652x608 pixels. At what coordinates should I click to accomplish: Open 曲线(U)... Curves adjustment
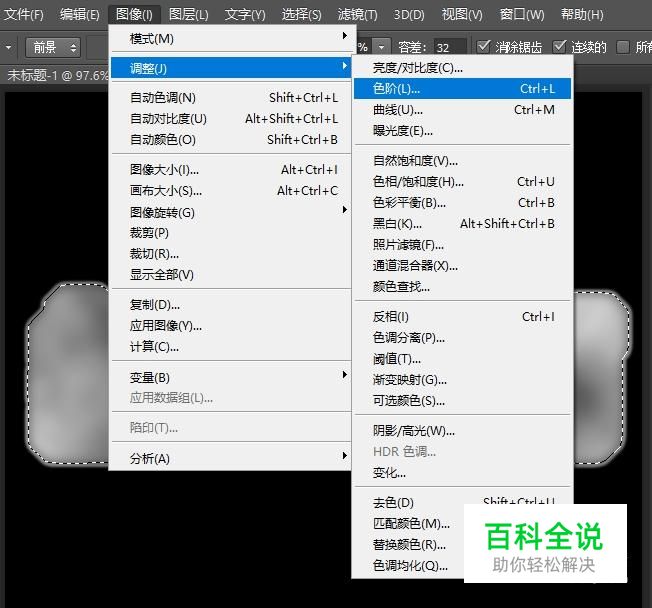[x=462, y=110]
